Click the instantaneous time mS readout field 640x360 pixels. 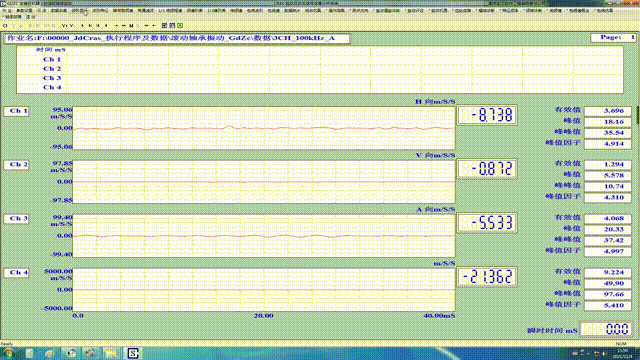[x=606, y=329]
